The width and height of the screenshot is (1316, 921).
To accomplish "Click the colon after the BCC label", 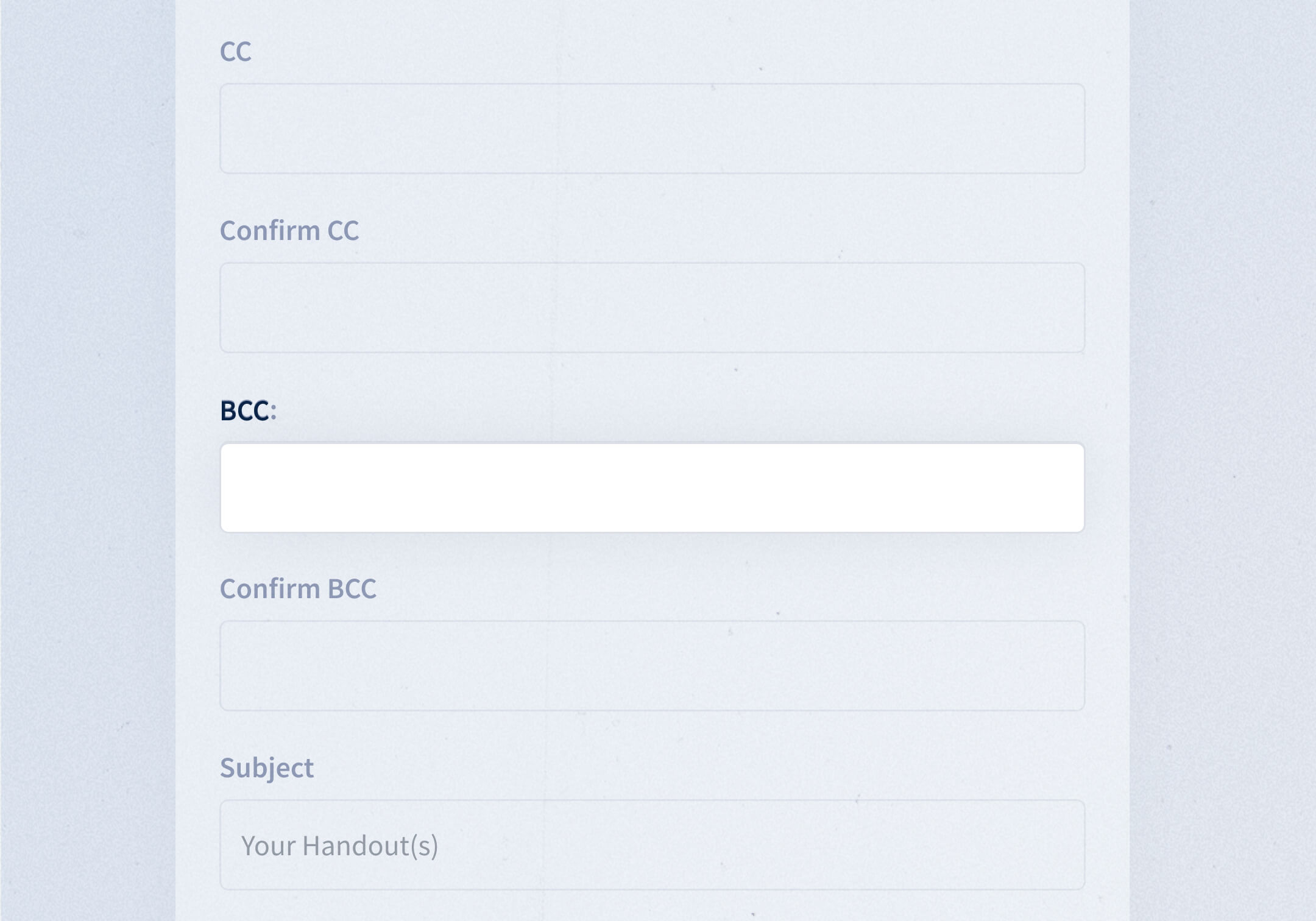I will [x=274, y=412].
